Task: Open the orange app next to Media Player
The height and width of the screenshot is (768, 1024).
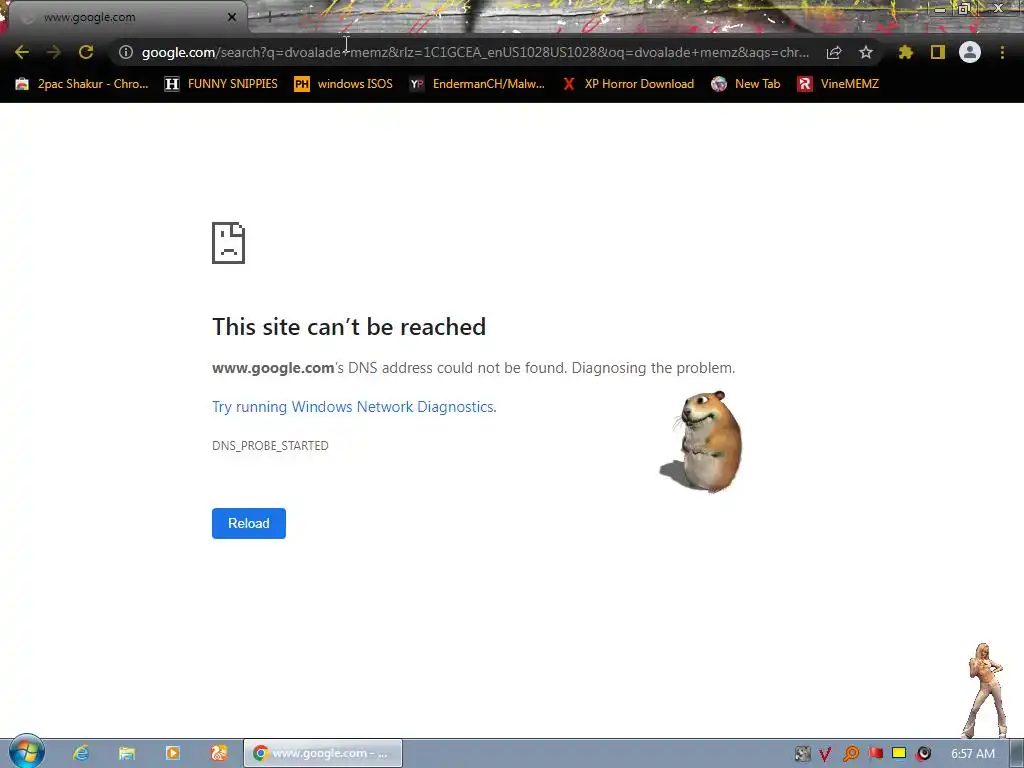Action: (x=219, y=753)
